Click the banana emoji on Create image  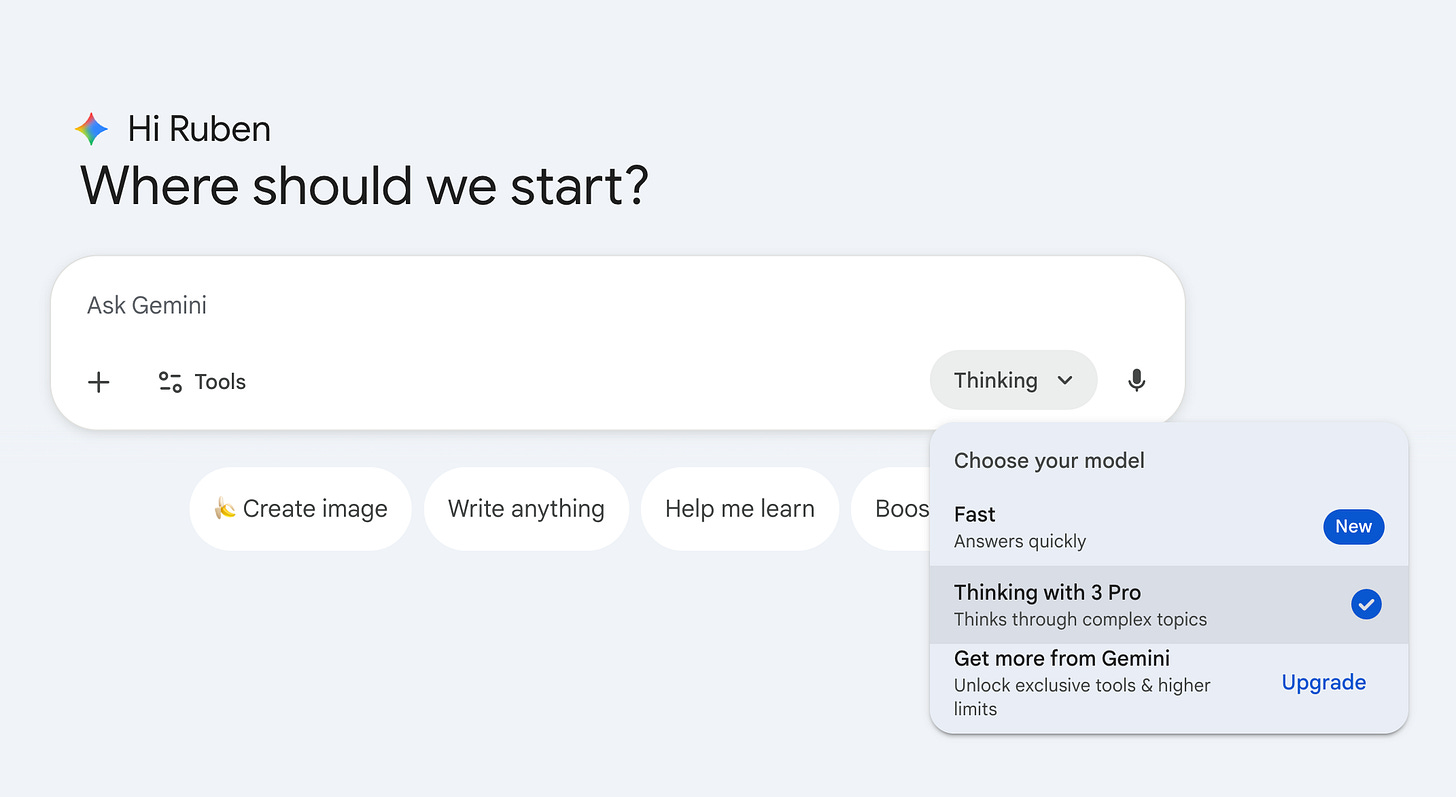point(225,509)
